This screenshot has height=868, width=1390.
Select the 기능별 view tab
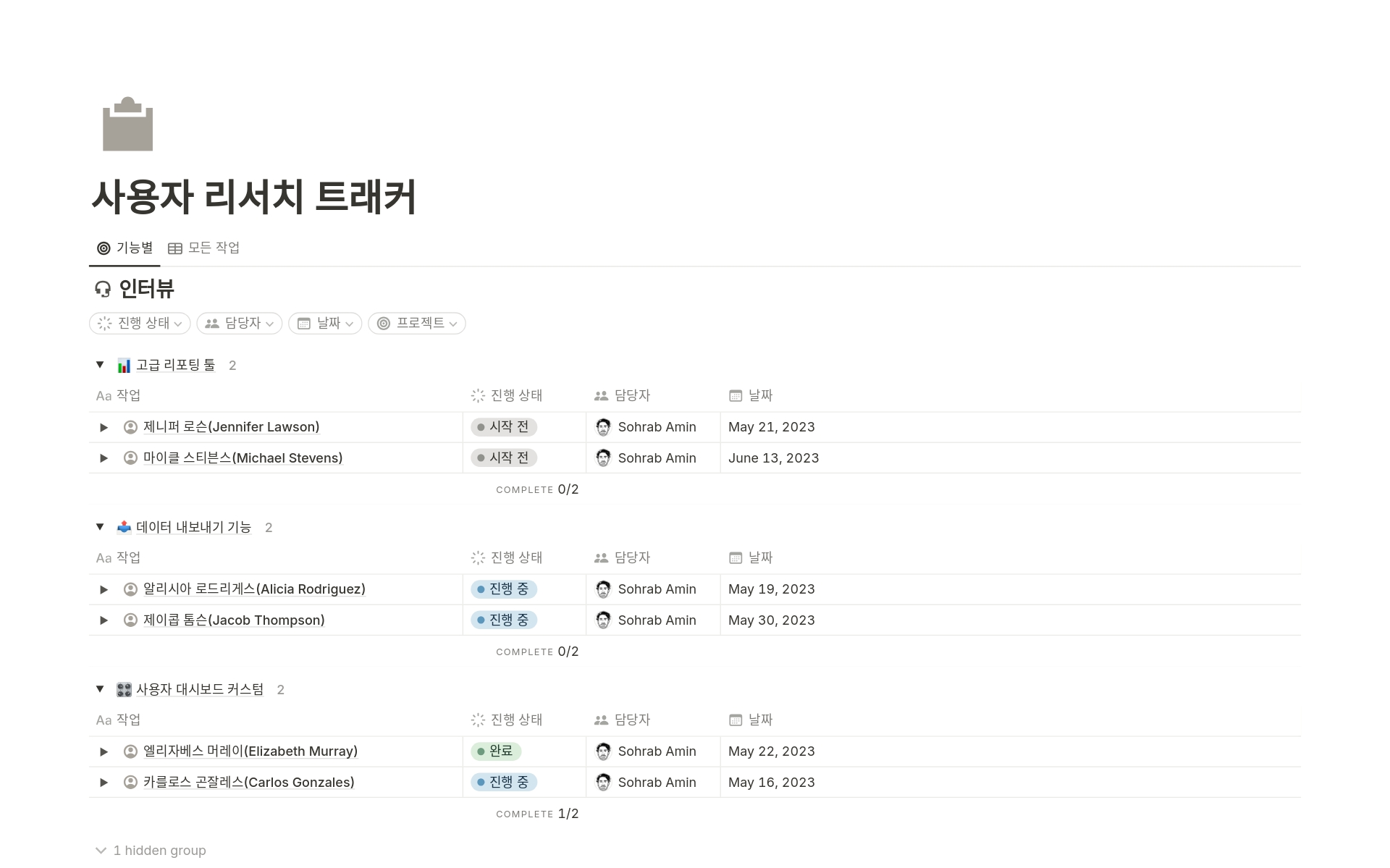(x=125, y=248)
